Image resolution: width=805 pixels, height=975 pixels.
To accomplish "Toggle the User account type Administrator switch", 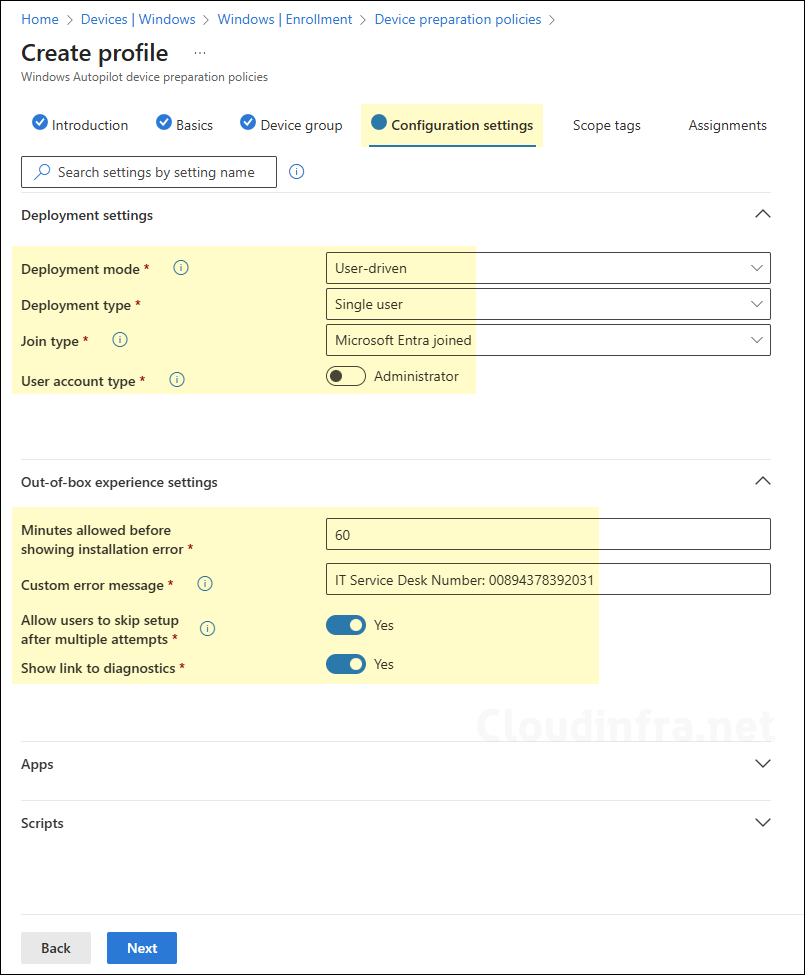I will pyautogui.click(x=346, y=377).
